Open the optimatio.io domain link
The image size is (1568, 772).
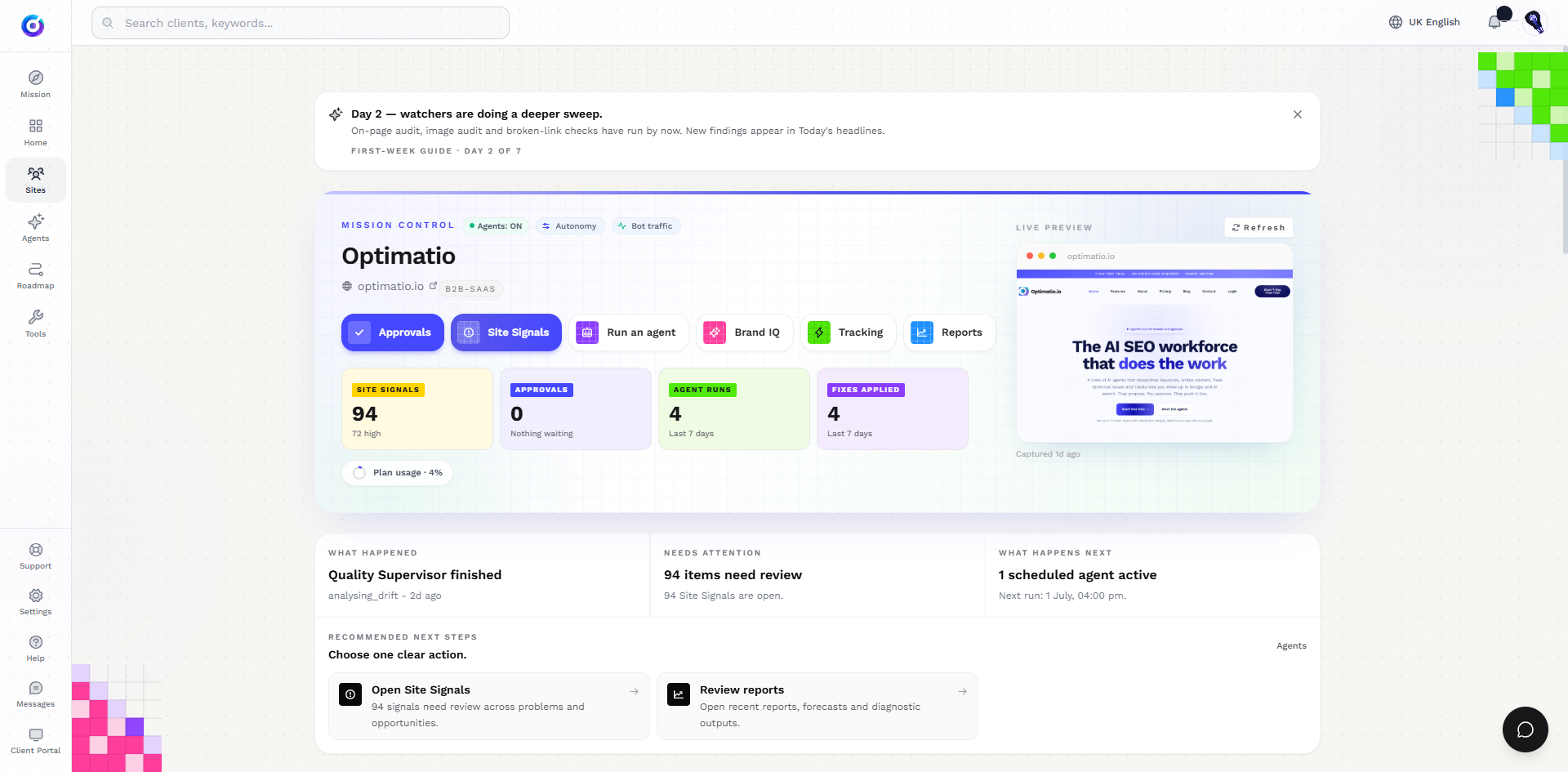click(x=390, y=286)
